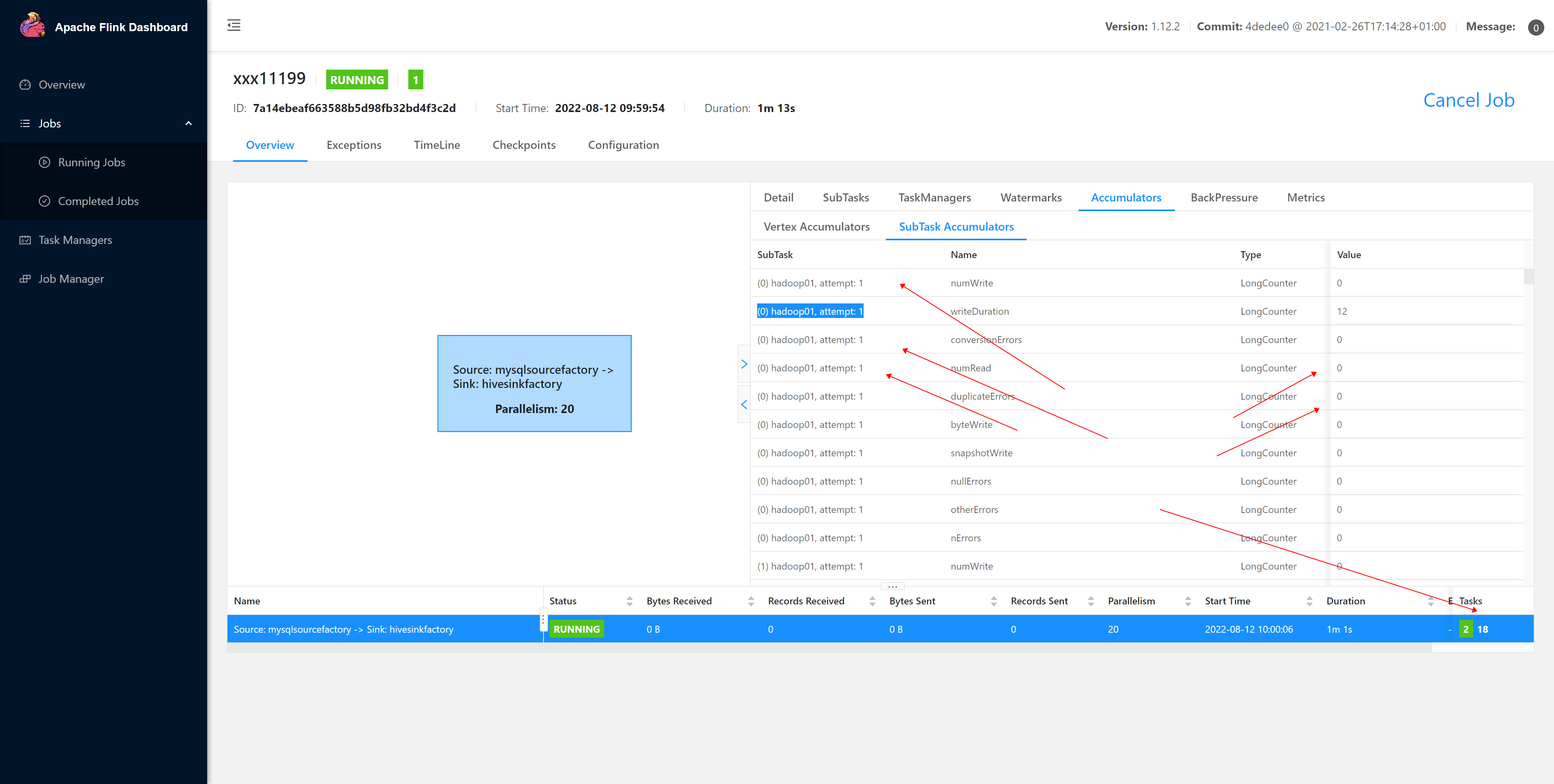Click the Message count badge
This screenshot has width=1554, height=784.
point(1535,27)
